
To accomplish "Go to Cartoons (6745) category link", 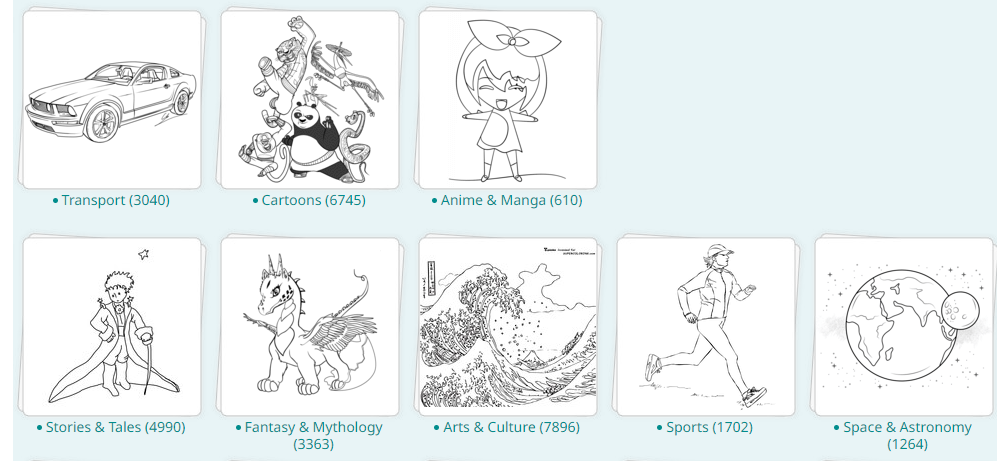I will pyautogui.click(x=313, y=200).
